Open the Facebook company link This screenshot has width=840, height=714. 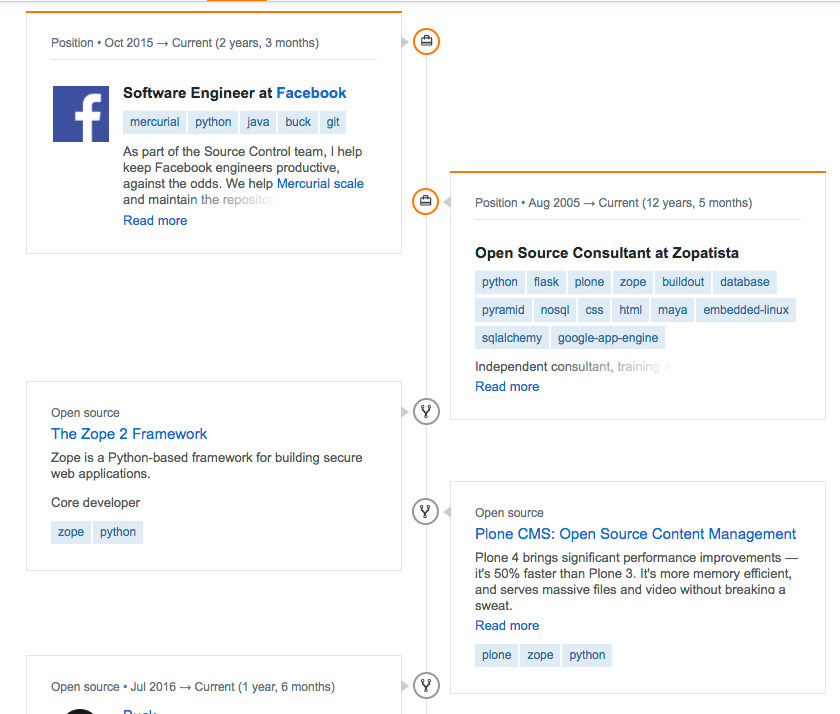[x=311, y=93]
